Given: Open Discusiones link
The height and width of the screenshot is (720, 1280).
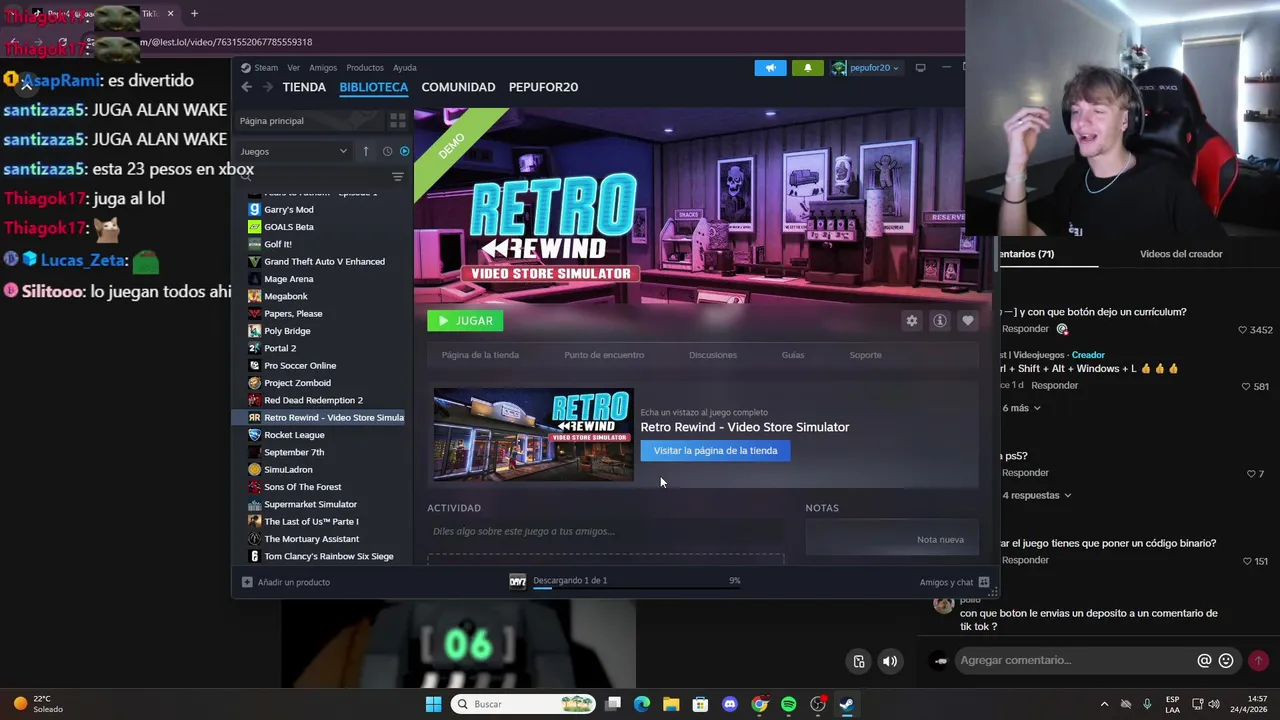Looking at the screenshot, I should click(x=713, y=355).
